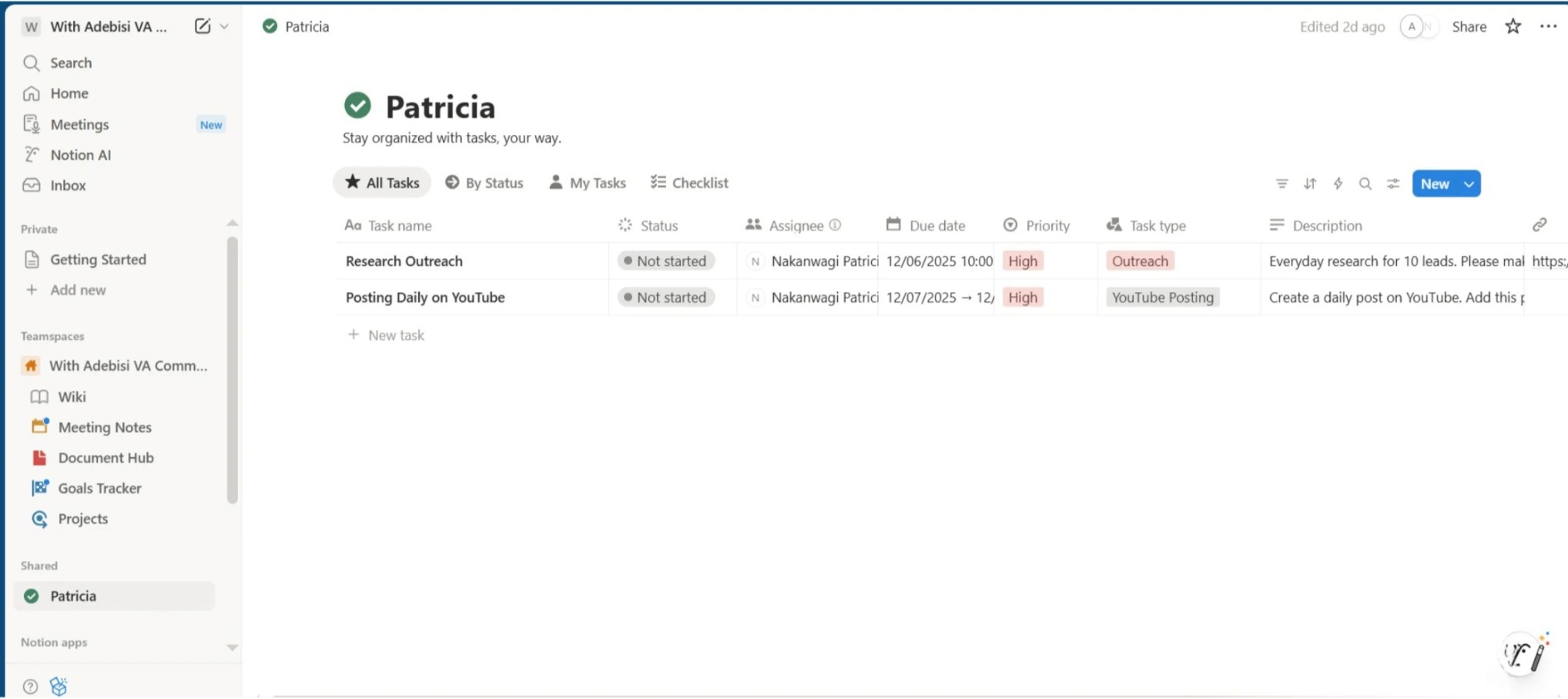
Task: Favorite the Patricia page with the star
Action: [1513, 26]
